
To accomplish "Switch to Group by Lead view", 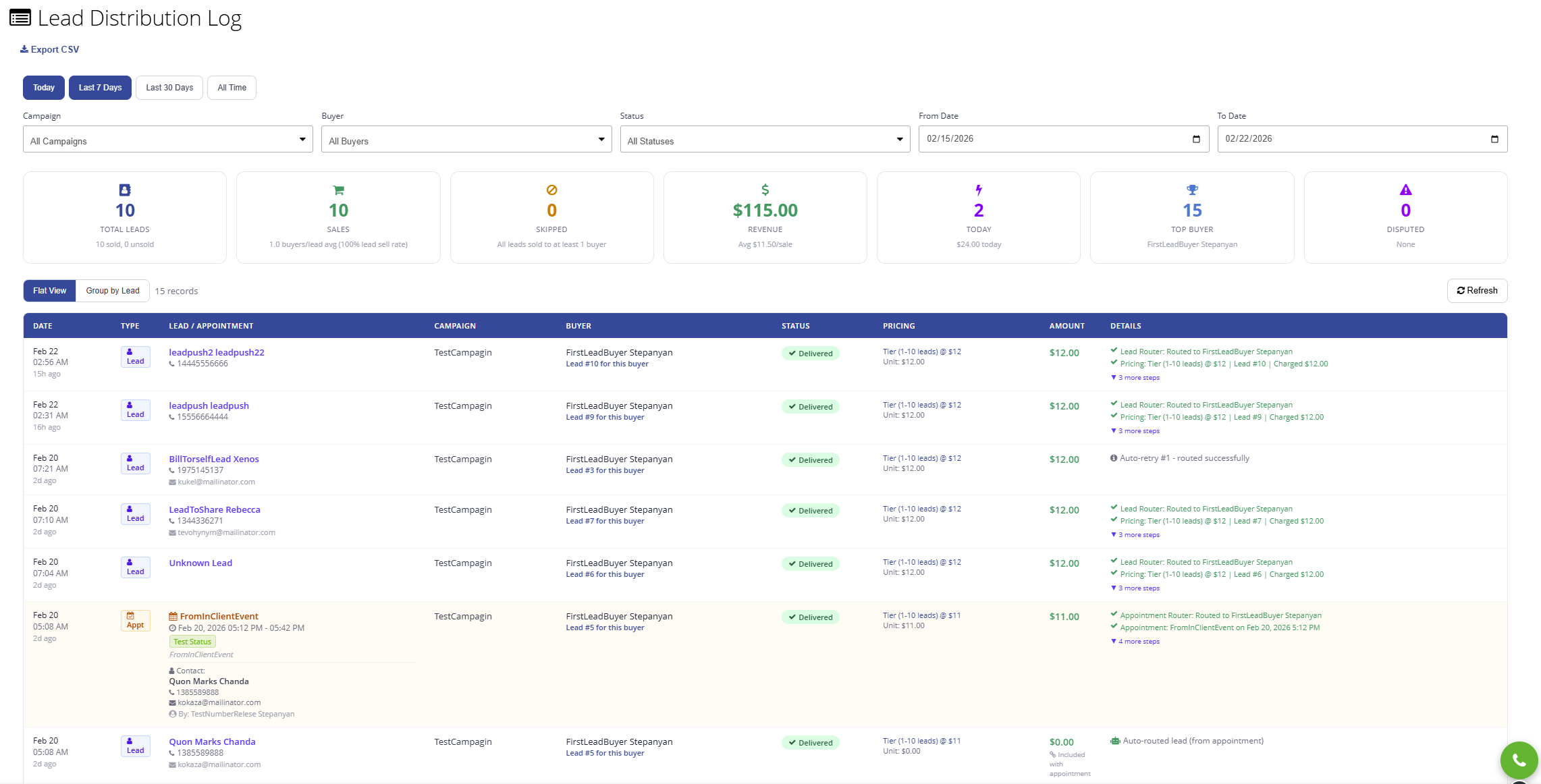I will (x=112, y=290).
